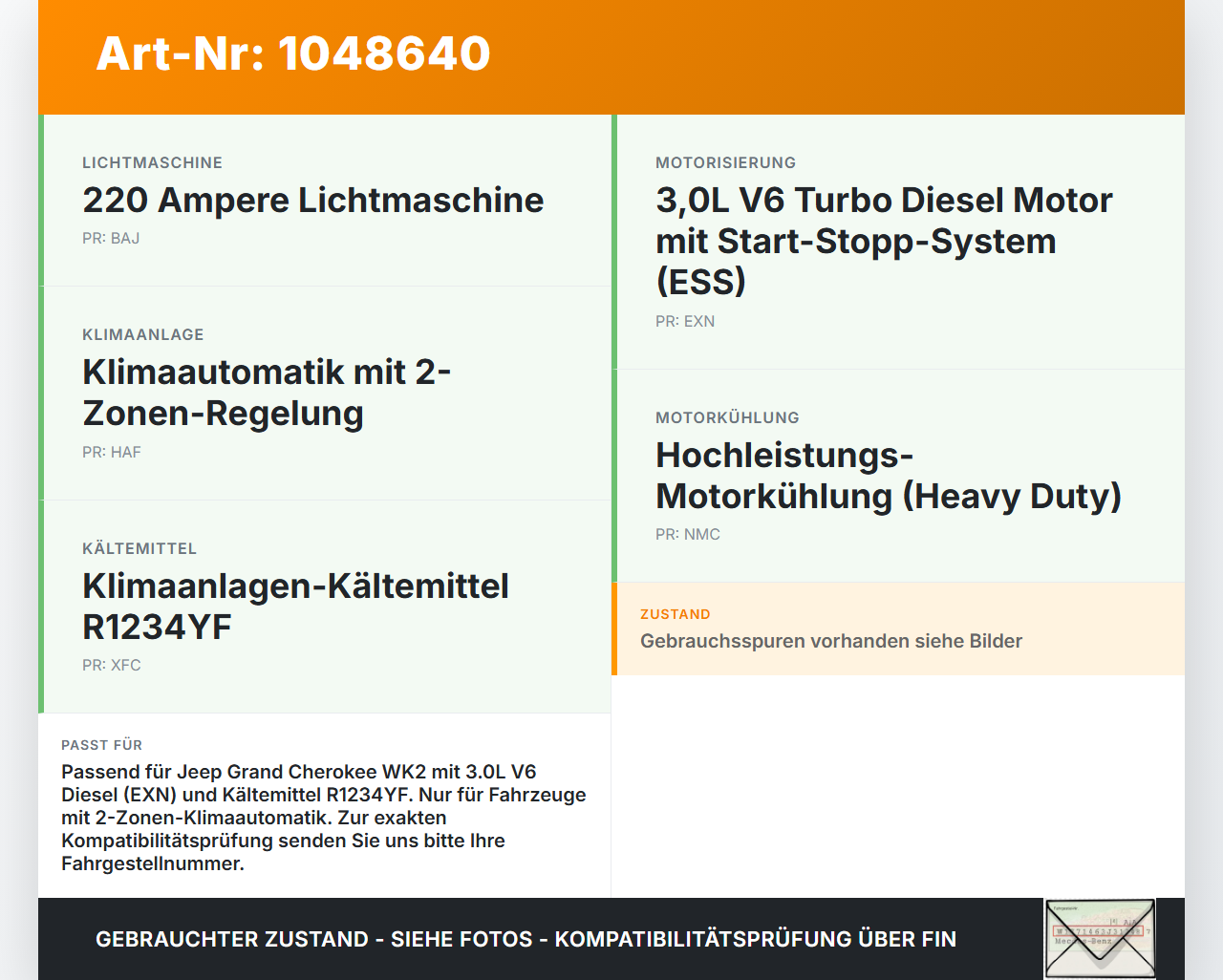1223x980 pixels.
Task: Click the 'PR: HAF' code
Action: (x=112, y=452)
